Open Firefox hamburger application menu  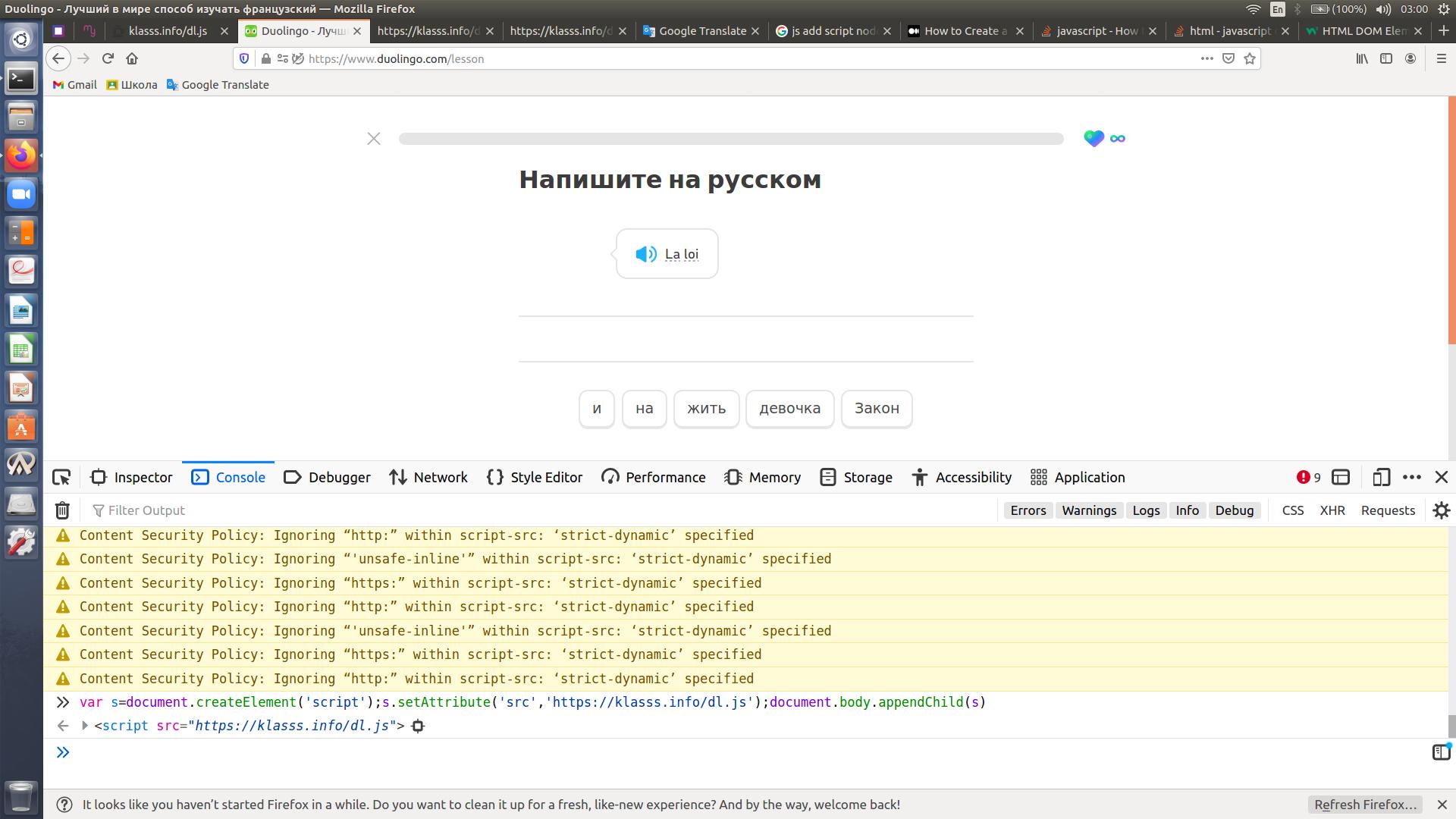1441,58
